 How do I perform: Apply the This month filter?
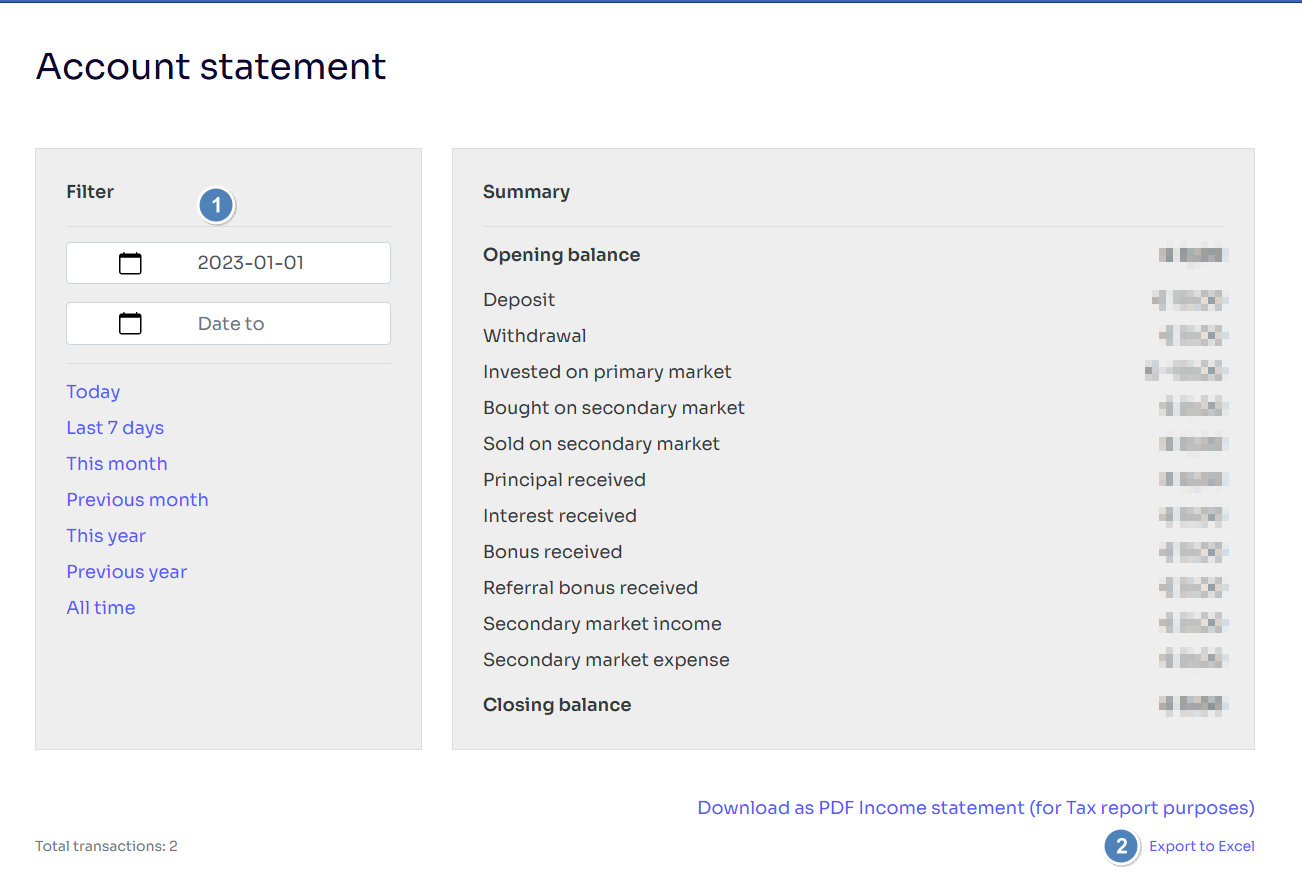[x=117, y=464]
